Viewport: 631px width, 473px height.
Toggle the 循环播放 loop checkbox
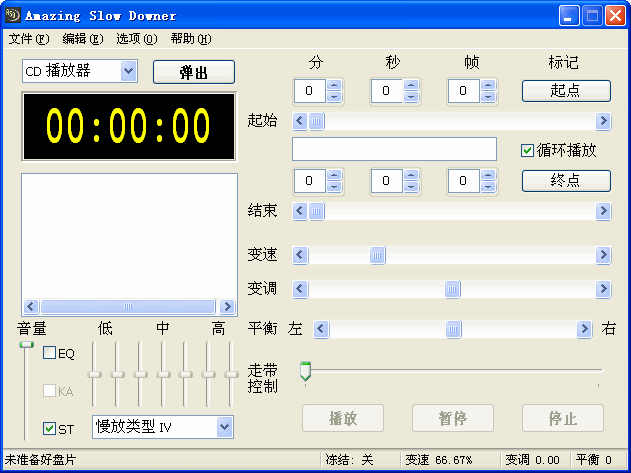point(527,151)
